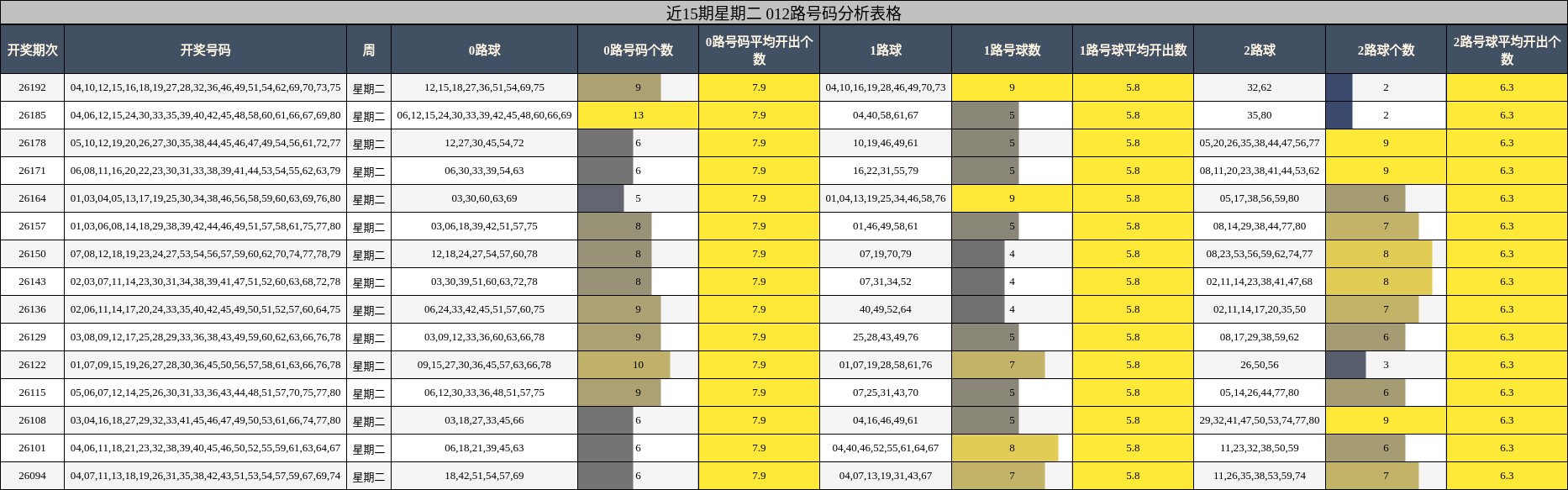The height and width of the screenshot is (490, 1568).
Task: Click 2路球 cell 26,50,56
Action: (x=1259, y=365)
